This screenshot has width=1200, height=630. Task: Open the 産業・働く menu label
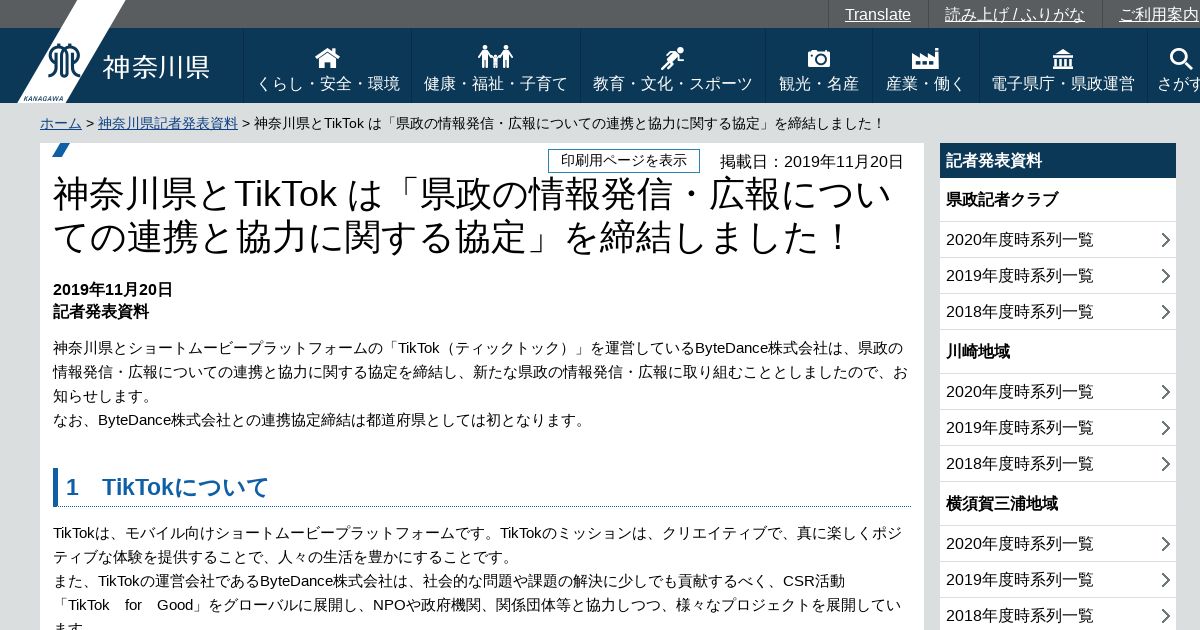pos(926,84)
